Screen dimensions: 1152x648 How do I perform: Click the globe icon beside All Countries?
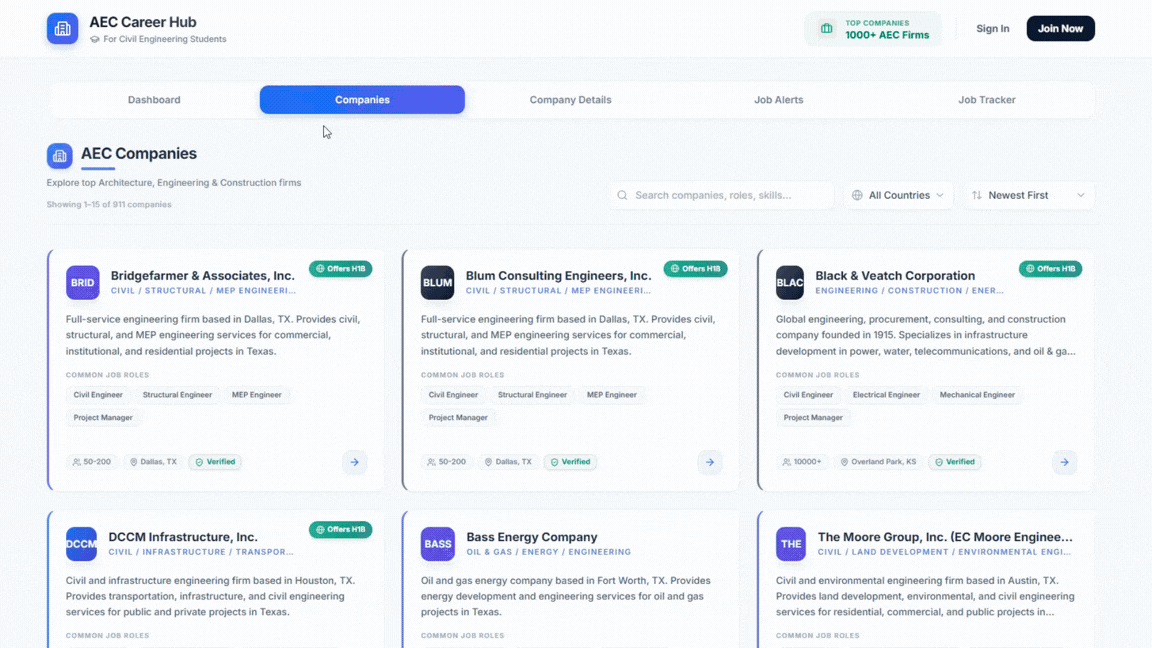pyautogui.click(x=857, y=195)
